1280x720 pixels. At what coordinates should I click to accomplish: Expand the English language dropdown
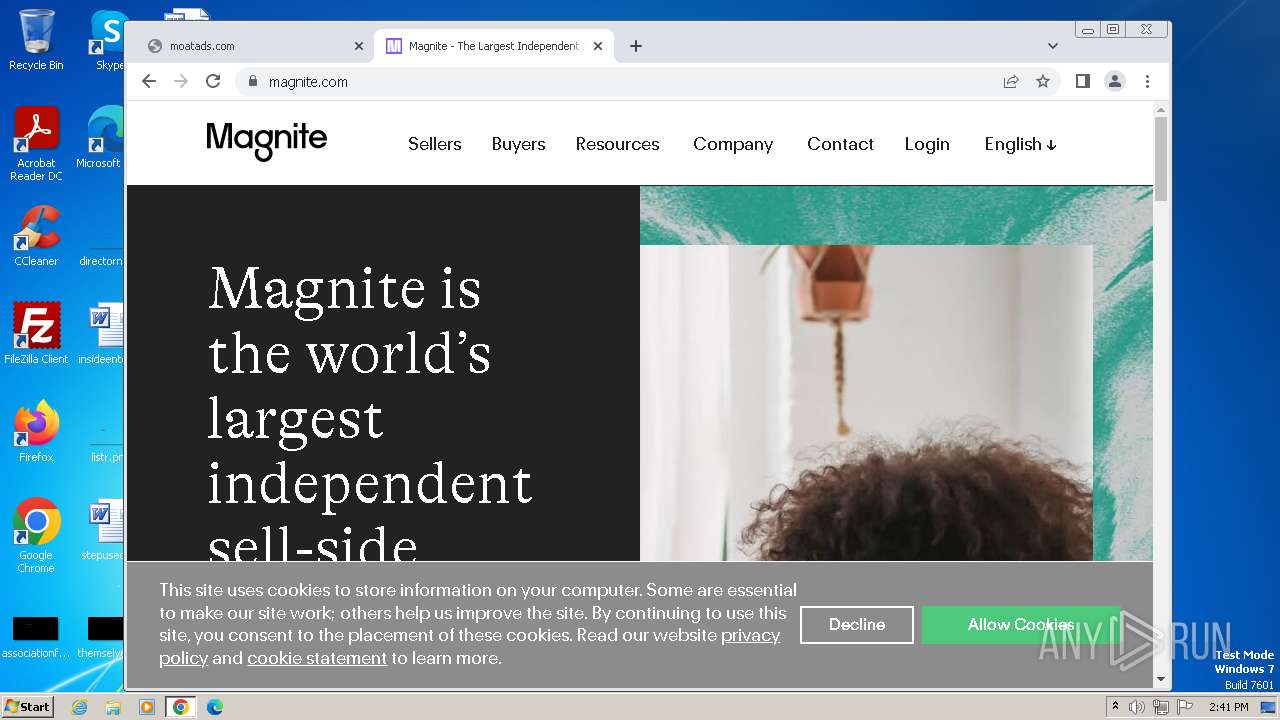click(1020, 144)
